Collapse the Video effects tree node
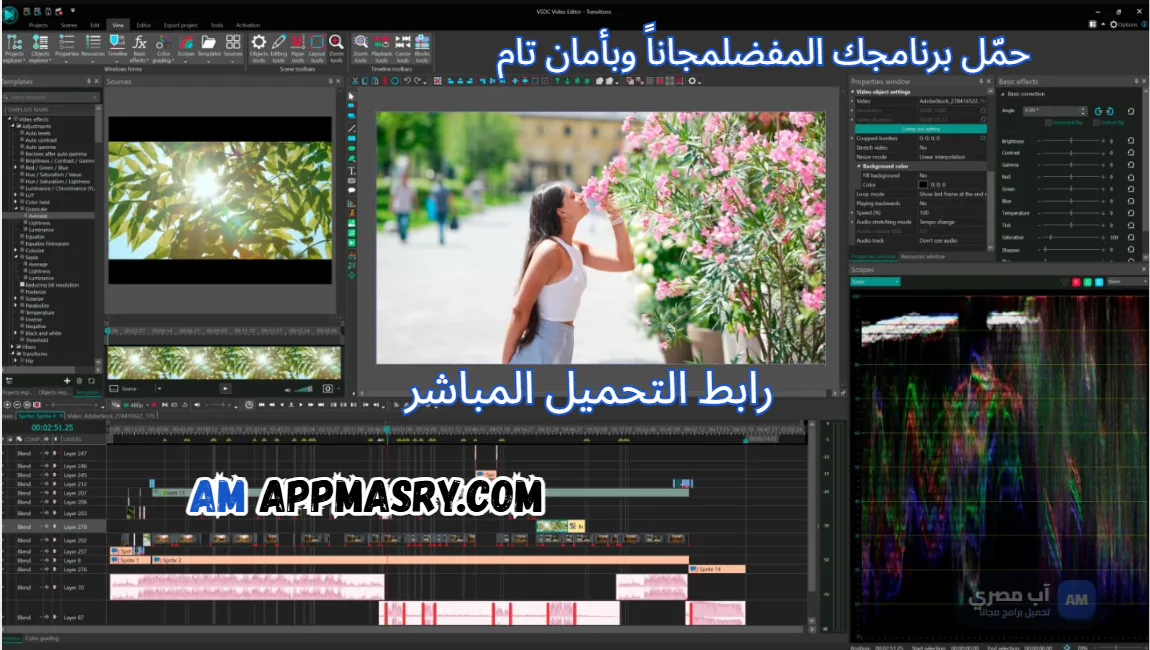The height and width of the screenshot is (650, 1150). point(10,119)
